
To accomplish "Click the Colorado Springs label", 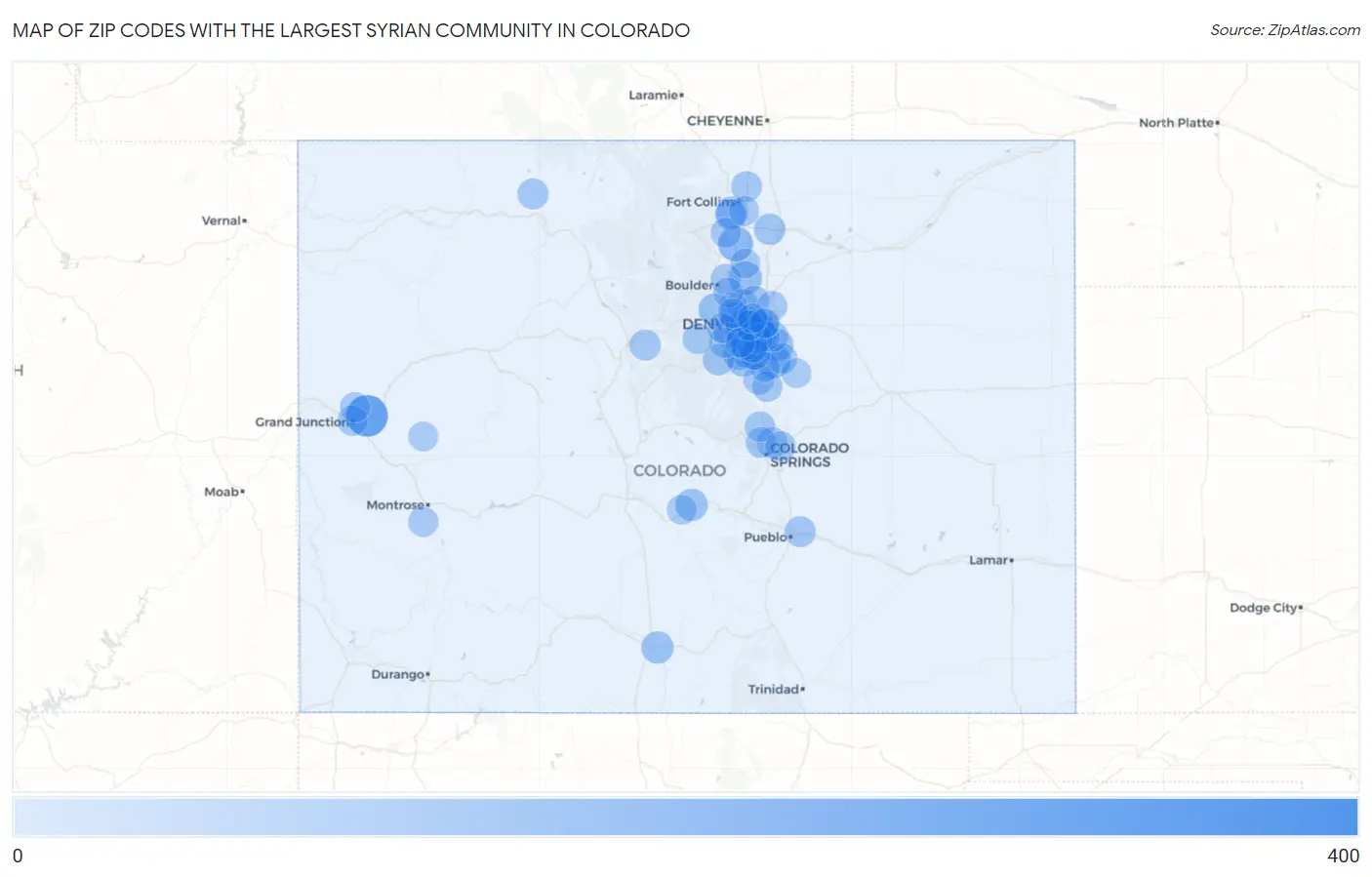I will tap(808, 455).
